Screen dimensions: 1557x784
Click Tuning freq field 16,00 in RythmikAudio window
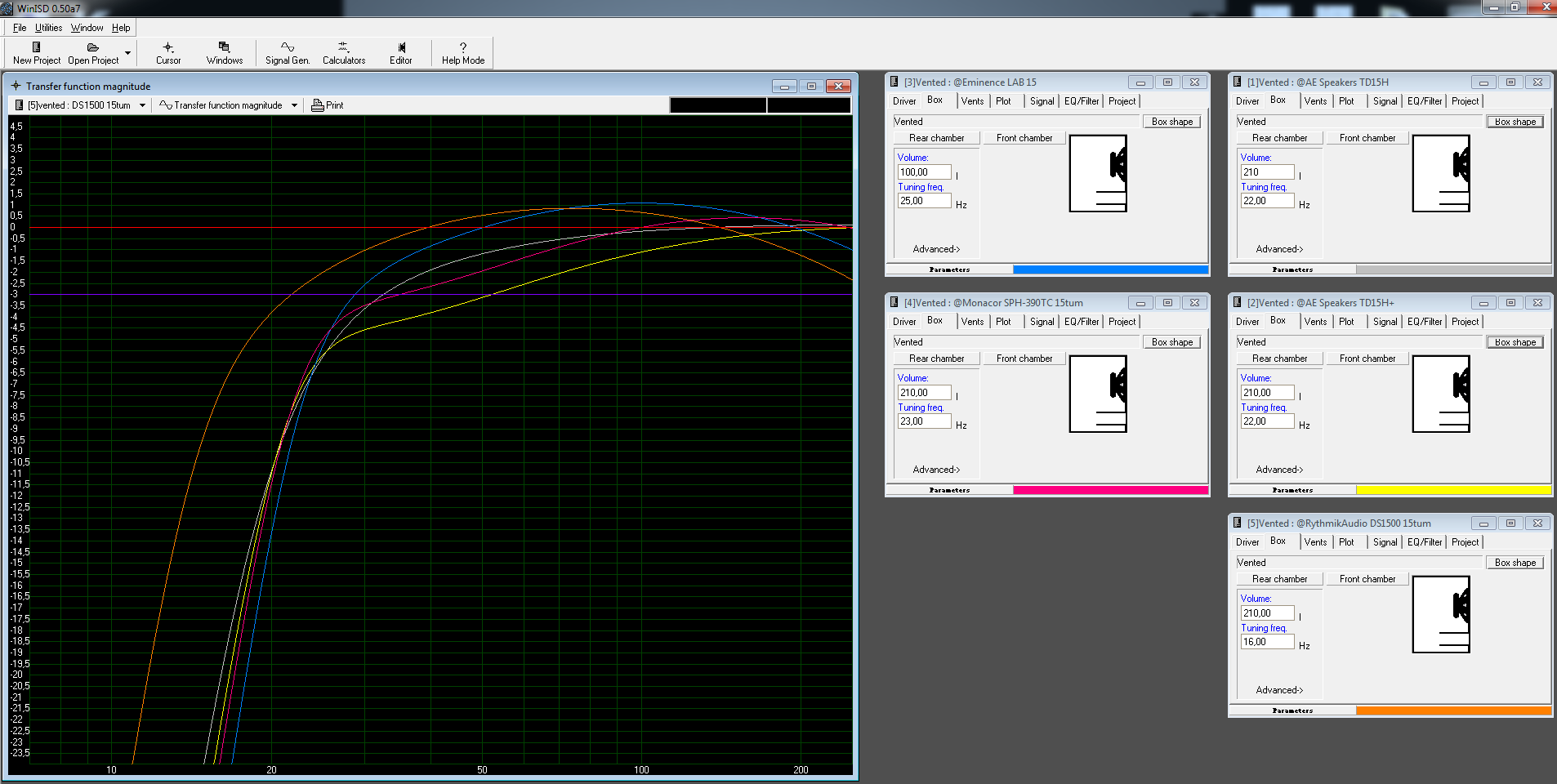tap(1268, 642)
